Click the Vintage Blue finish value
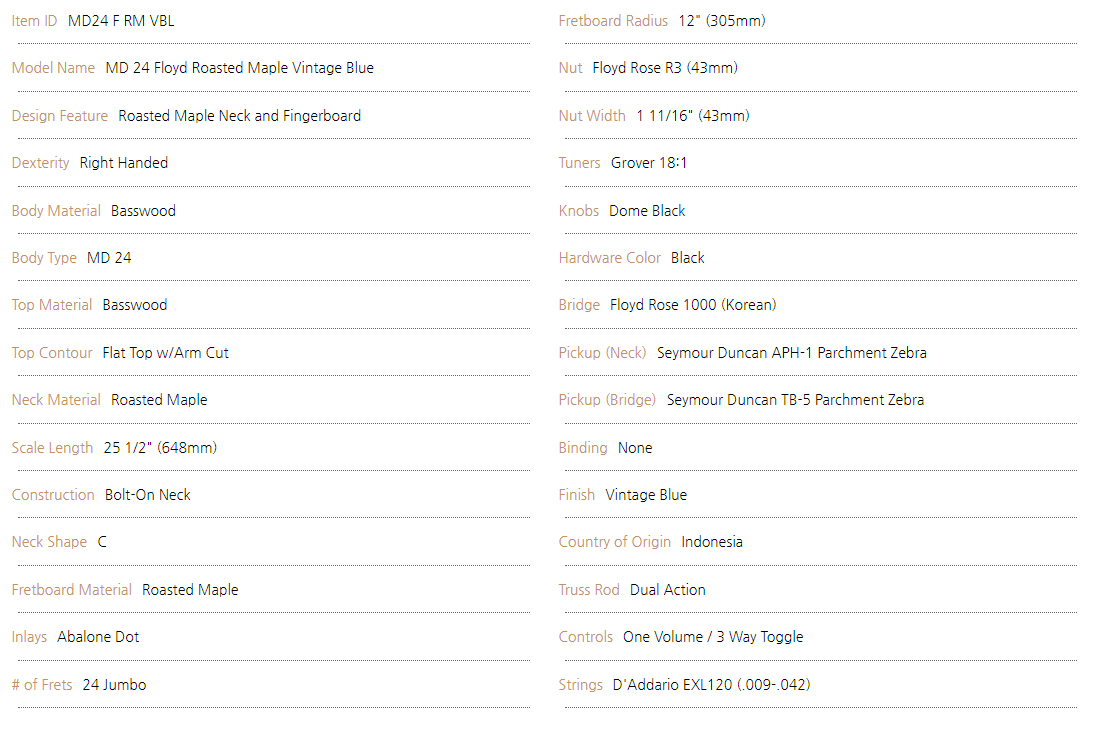The image size is (1106, 740). 646,495
